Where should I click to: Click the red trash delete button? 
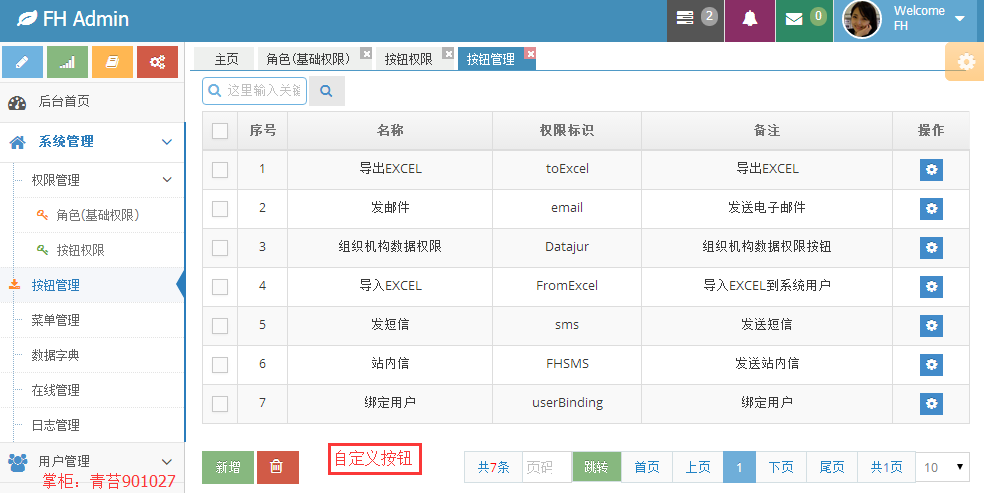[277, 467]
